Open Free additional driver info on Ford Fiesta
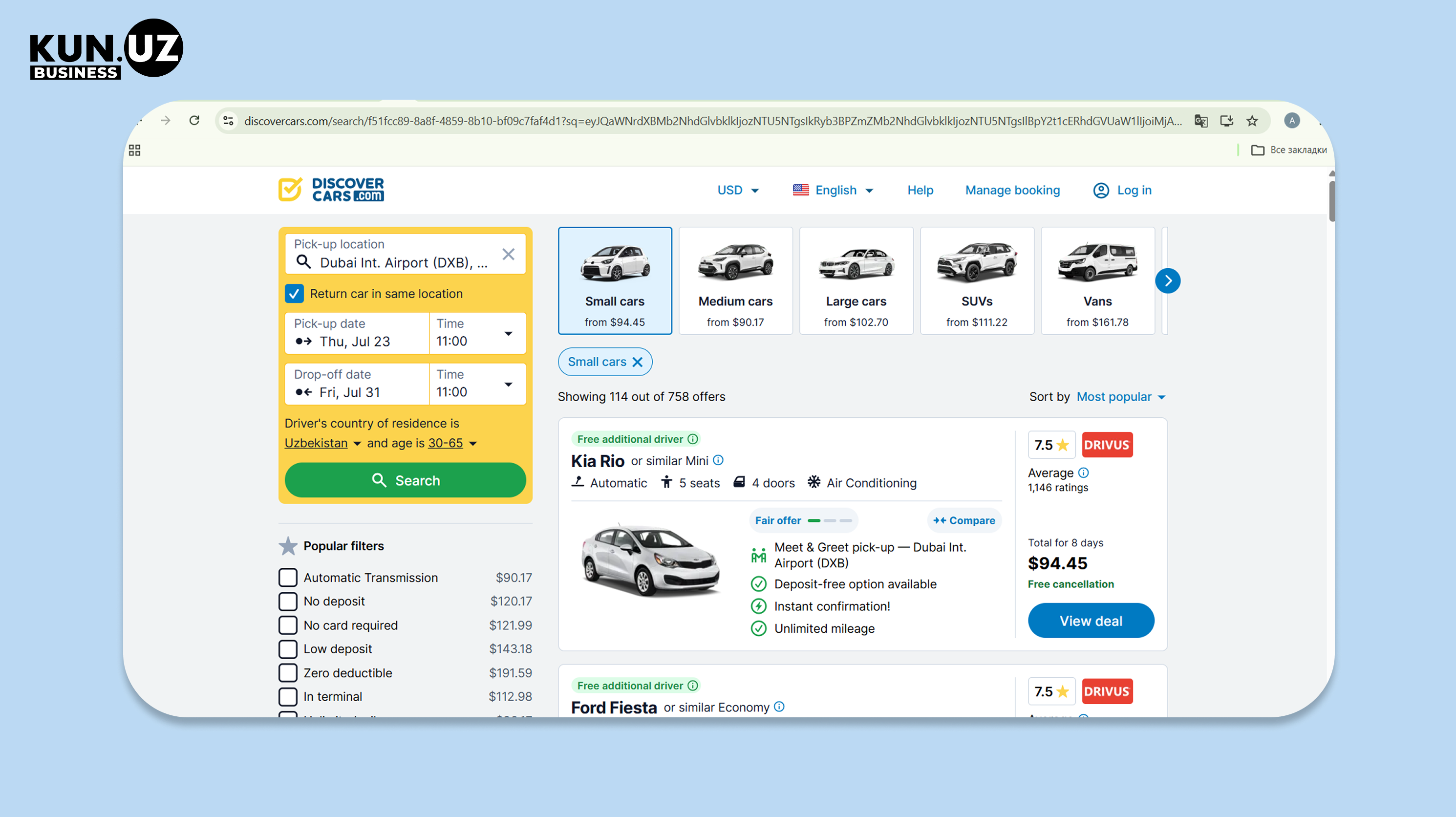 pos(693,686)
